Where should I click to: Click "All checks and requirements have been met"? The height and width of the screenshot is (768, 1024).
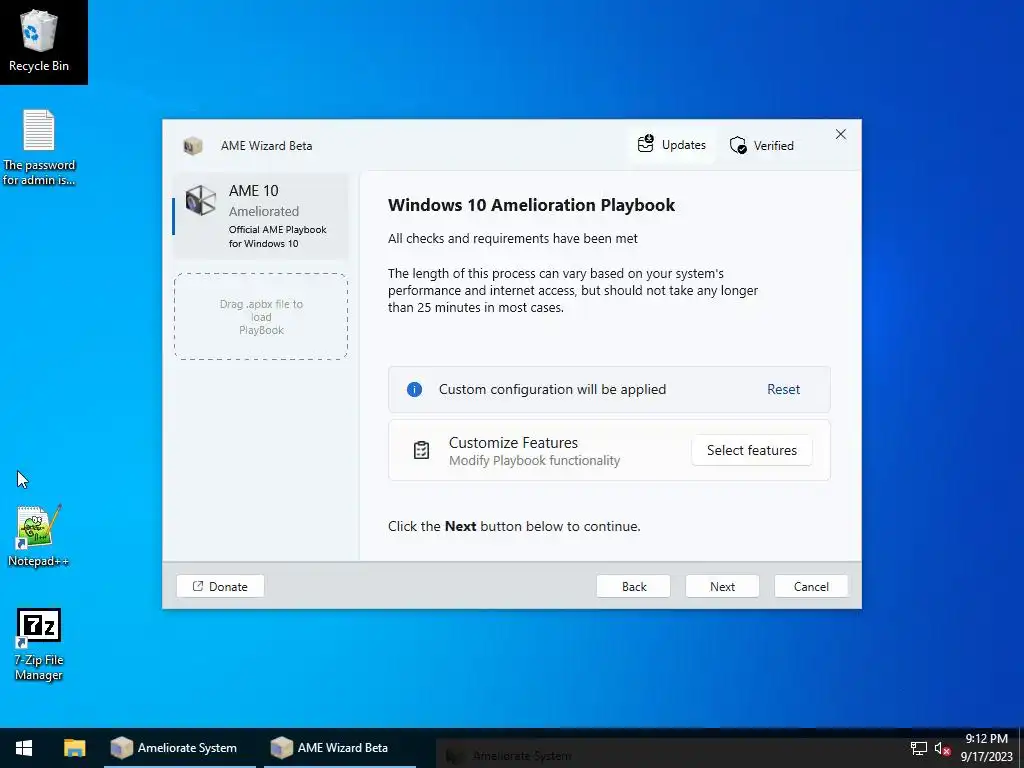[x=513, y=238]
